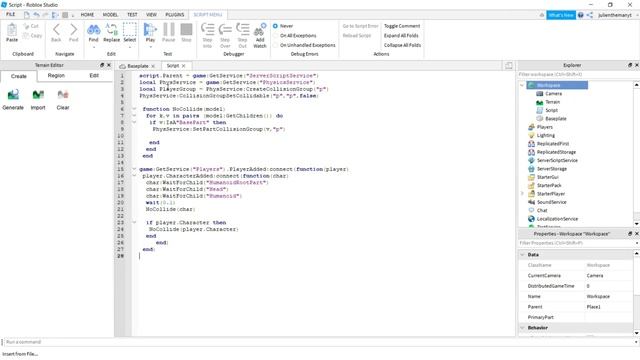Click the Toggle Comment action
The image size is (640, 360).
(x=402, y=26)
